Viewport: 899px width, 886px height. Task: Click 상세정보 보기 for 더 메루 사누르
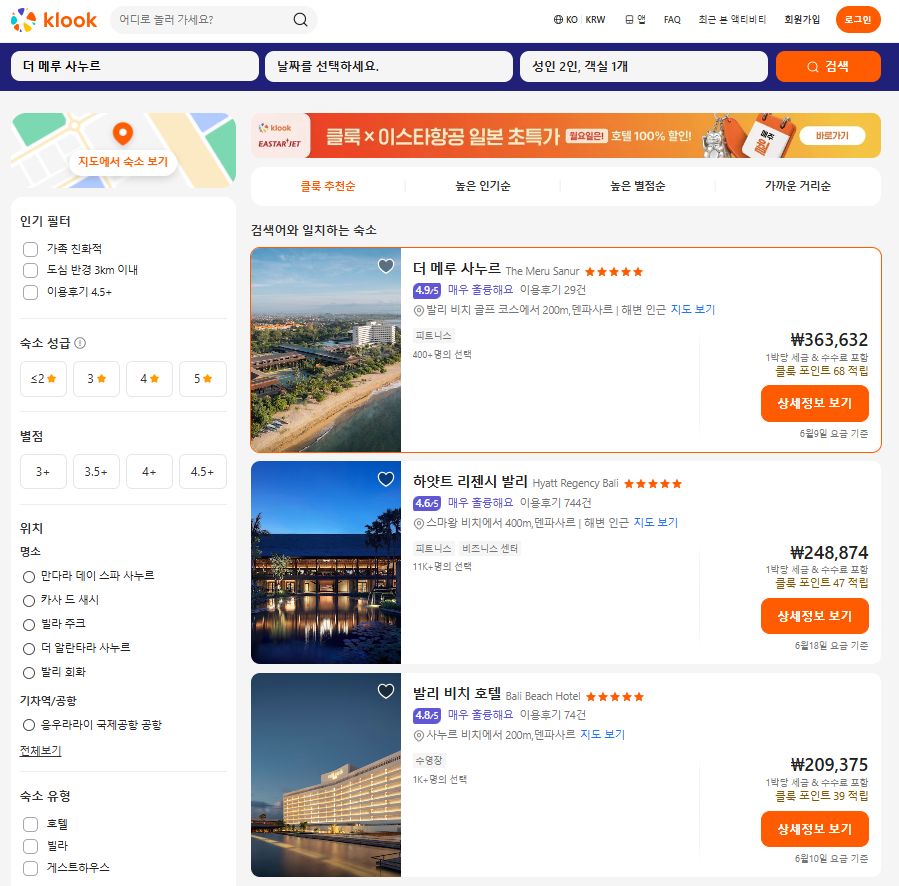pyautogui.click(x=815, y=403)
